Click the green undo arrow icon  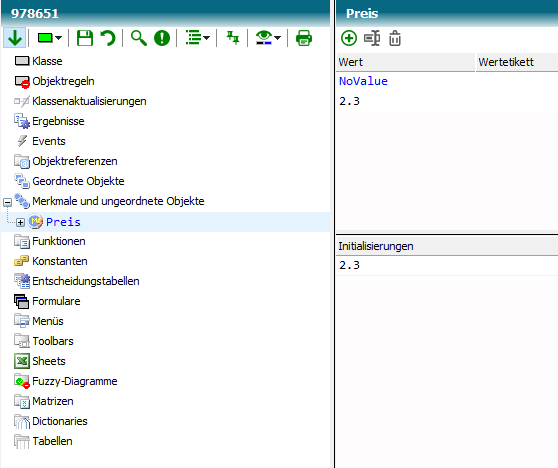[x=107, y=38]
